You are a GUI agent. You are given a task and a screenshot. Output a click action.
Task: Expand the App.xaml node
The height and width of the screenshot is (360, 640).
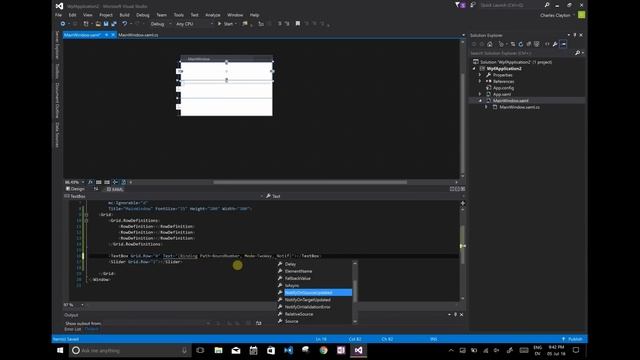point(480,94)
